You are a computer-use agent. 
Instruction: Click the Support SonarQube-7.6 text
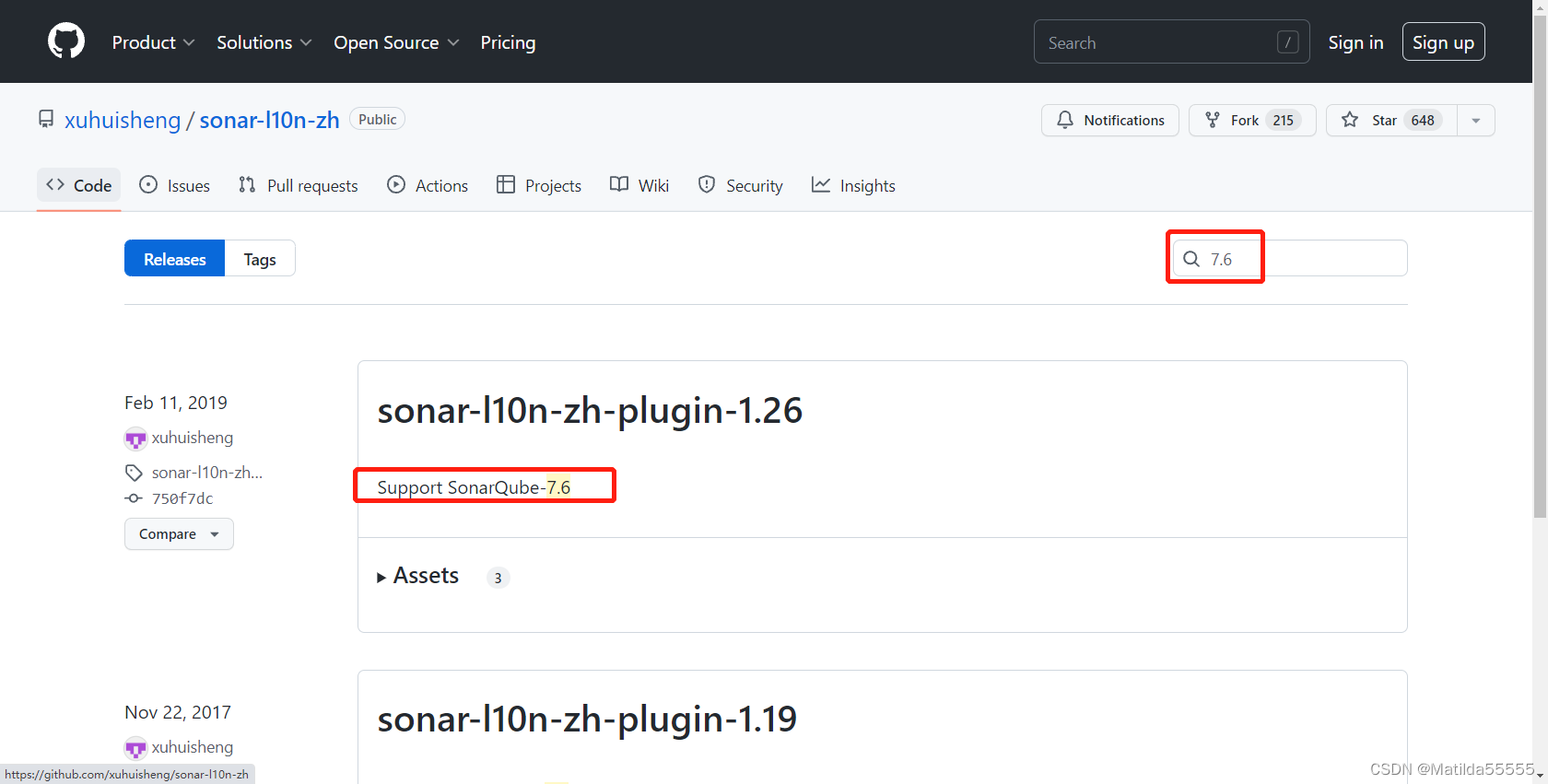click(x=474, y=487)
